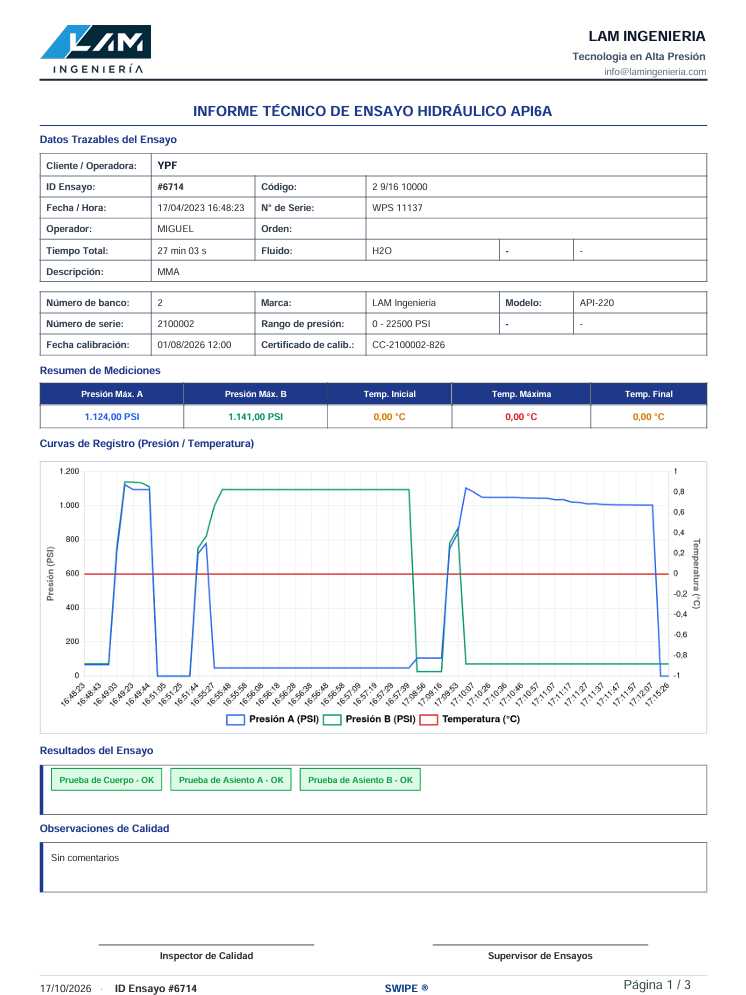Click the Presión (PSI) axis label
The width and height of the screenshot is (746, 995).
click(50, 574)
